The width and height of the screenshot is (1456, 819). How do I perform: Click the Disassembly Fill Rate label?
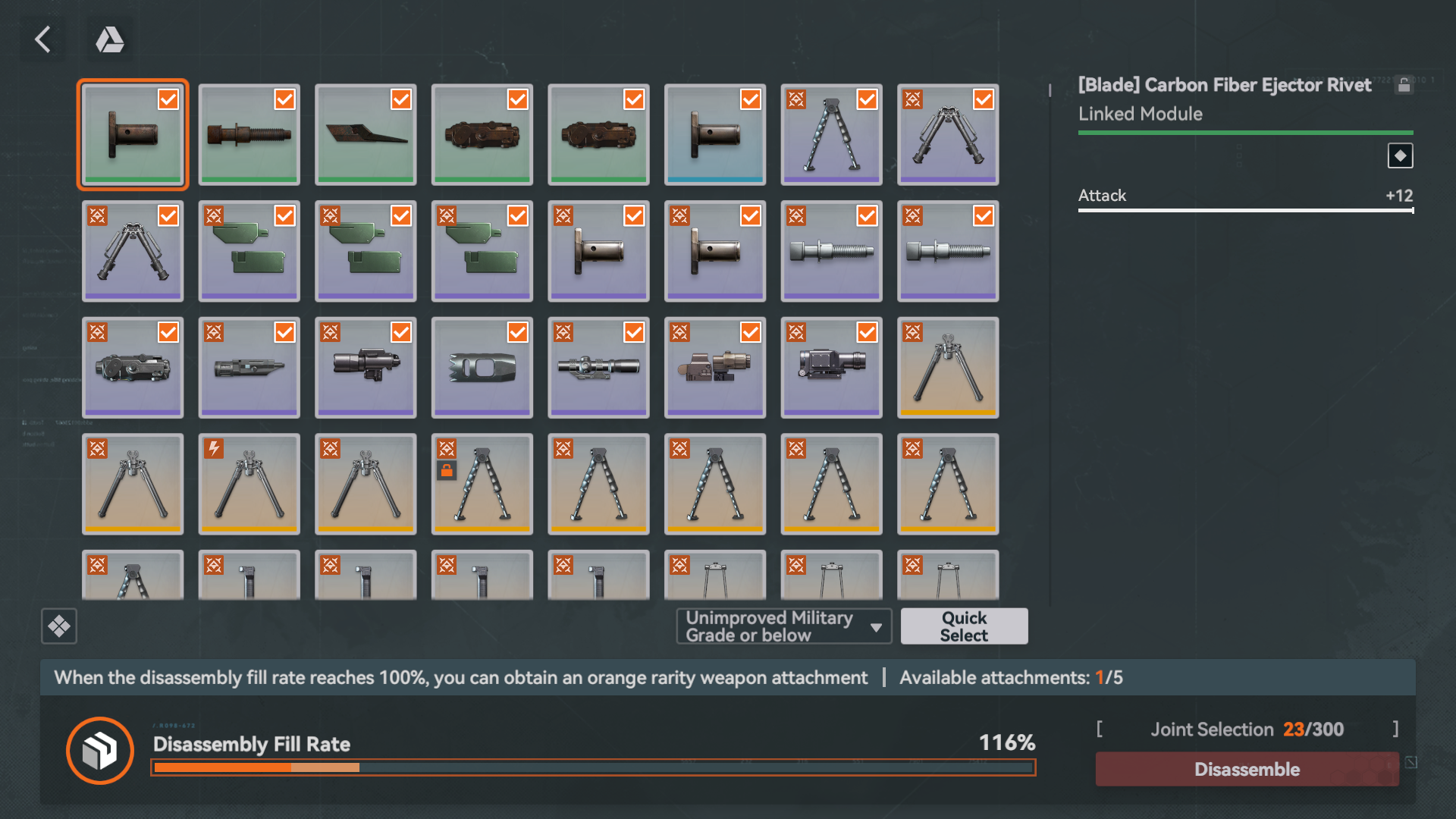coord(252,744)
